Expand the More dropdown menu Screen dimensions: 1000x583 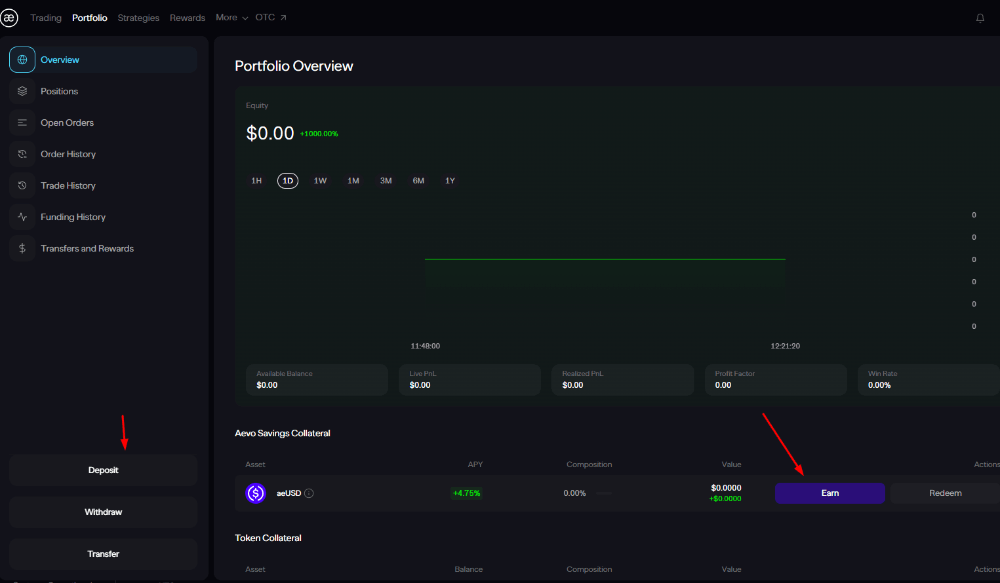[232, 18]
